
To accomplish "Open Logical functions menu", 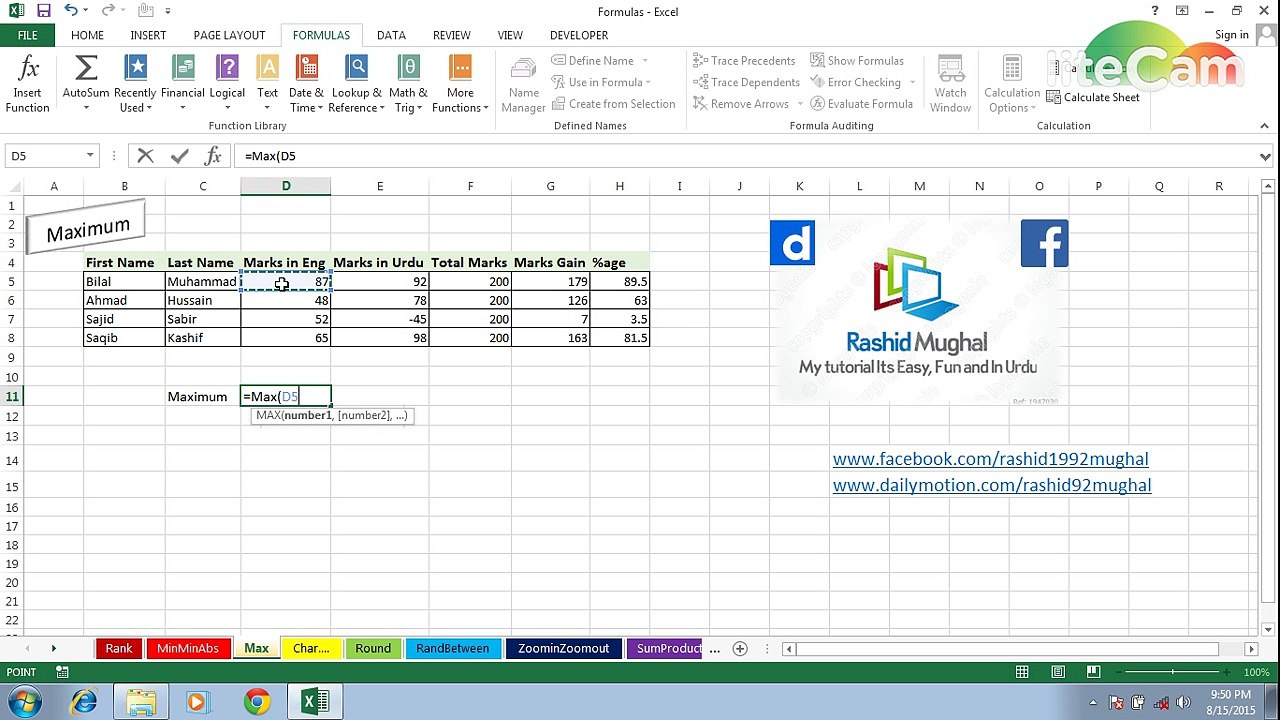I will click(x=227, y=84).
